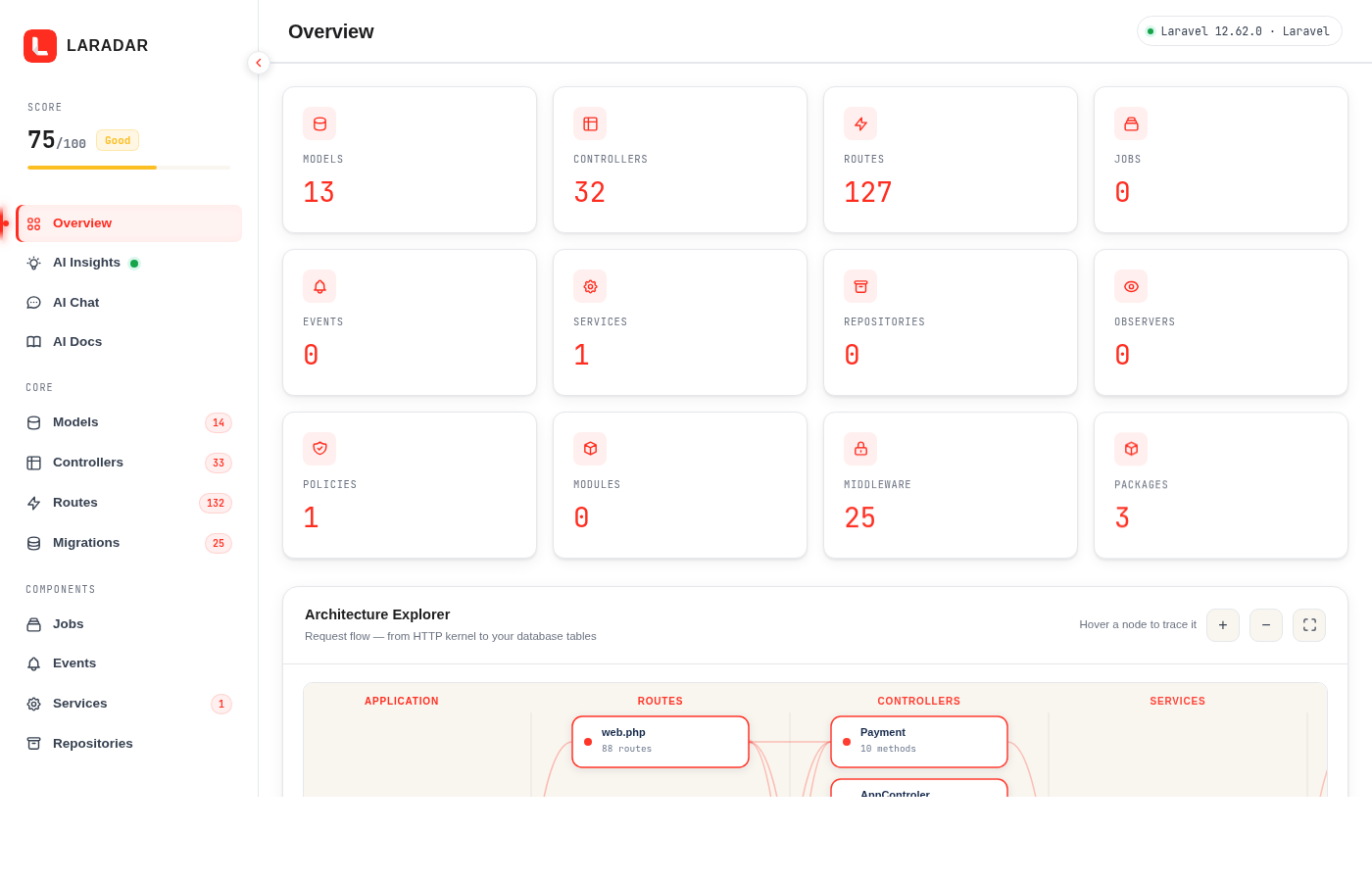This screenshot has height=882, width=1372.
Task: Click the score progress bar
Action: click(129, 168)
